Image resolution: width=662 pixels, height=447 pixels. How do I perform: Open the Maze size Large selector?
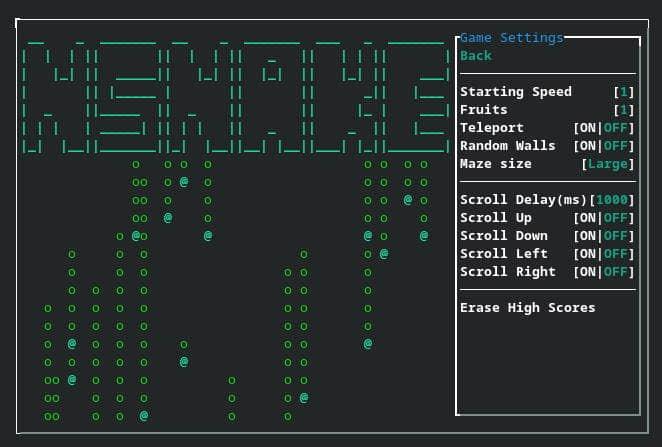click(x=608, y=164)
